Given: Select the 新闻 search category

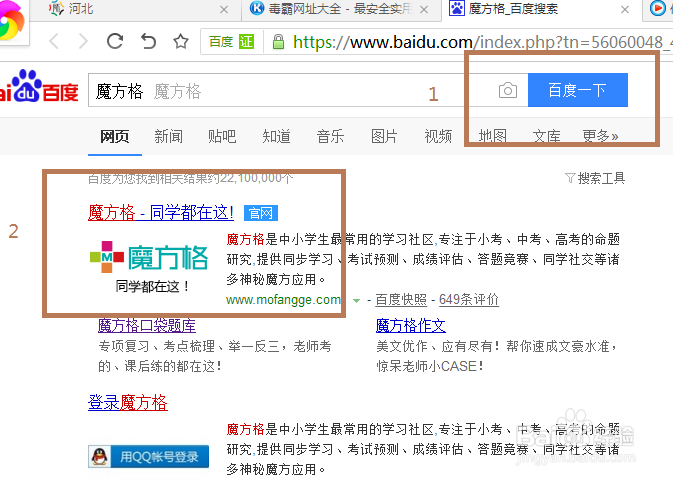Looking at the screenshot, I should [x=168, y=136].
